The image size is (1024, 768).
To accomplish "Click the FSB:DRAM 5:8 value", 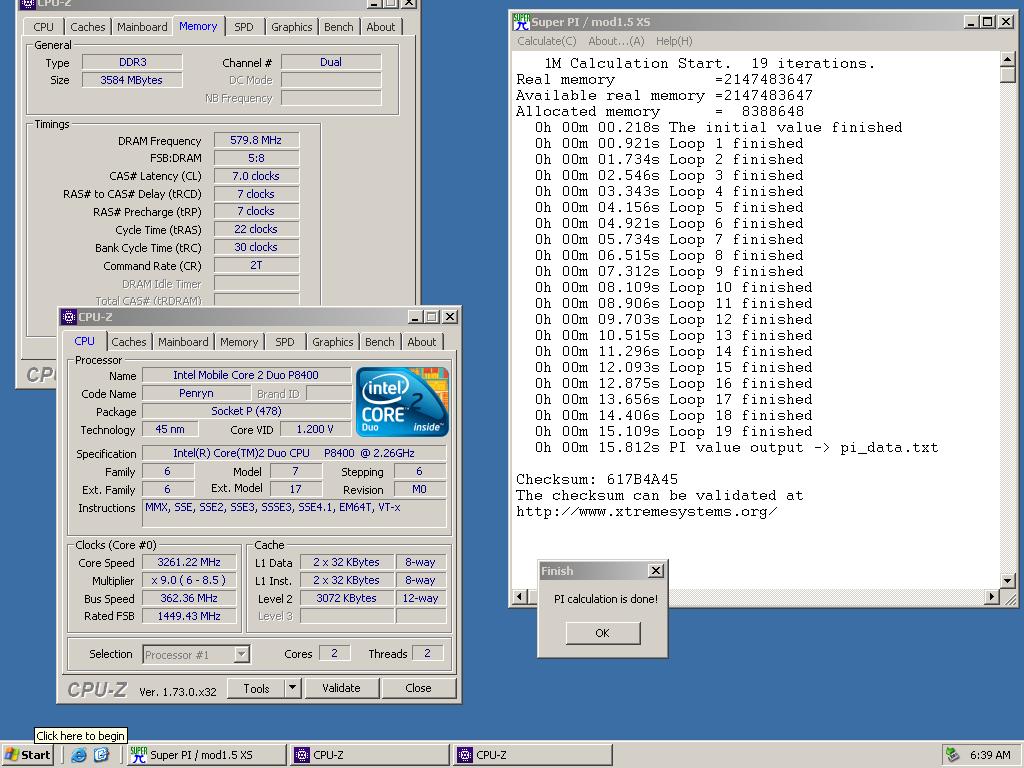I will [x=256, y=158].
